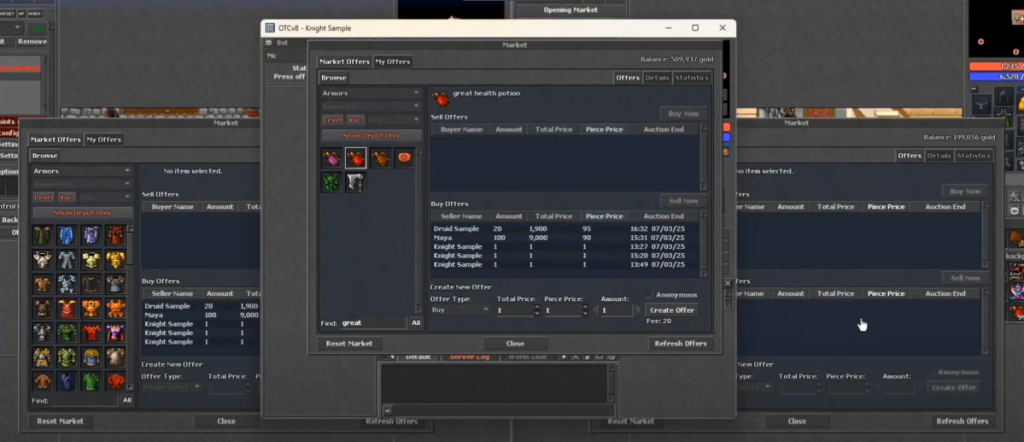Screen dimensions: 1024x442
Task: Select the axe item in Knight Sample market
Action: pyautogui.click(x=356, y=182)
